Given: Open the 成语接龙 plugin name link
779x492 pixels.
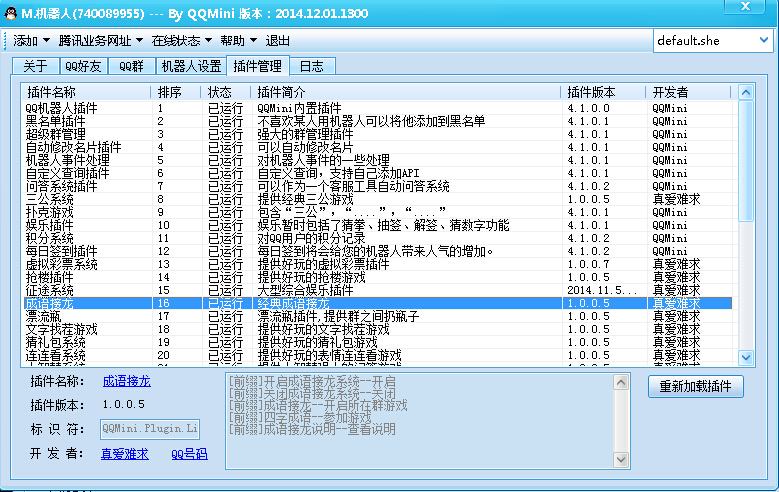Looking at the screenshot, I should 127,381.
